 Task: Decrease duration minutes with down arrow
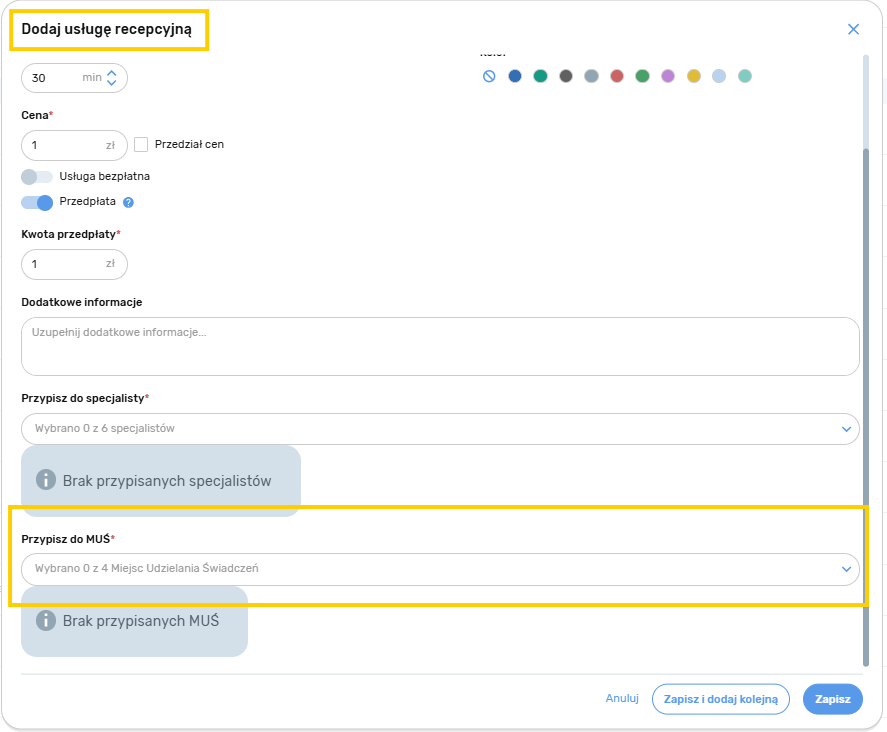[x=111, y=83]
